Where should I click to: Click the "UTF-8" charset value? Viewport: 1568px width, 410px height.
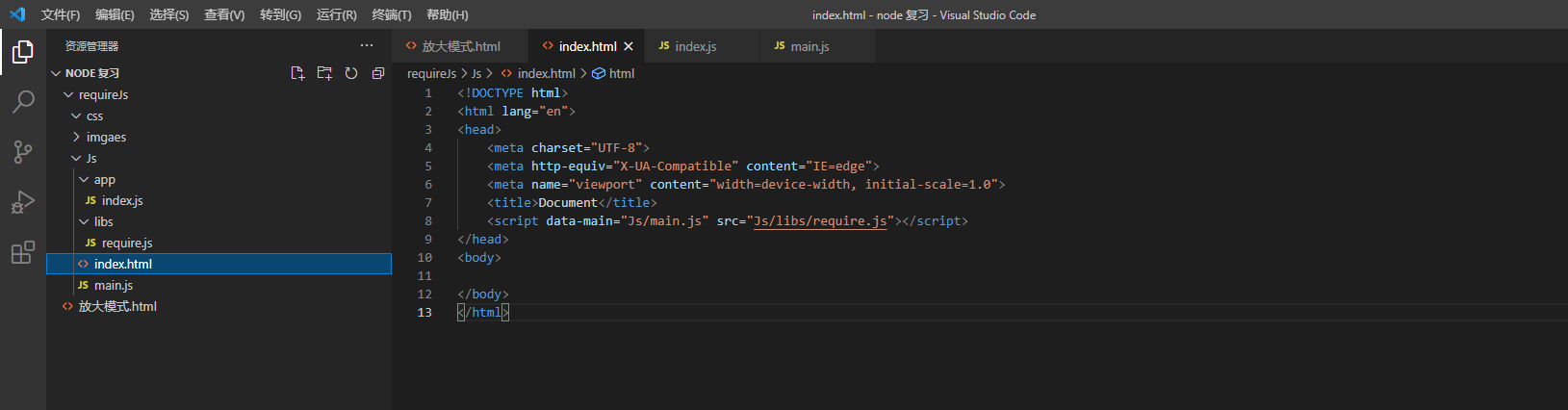(616, 148)
